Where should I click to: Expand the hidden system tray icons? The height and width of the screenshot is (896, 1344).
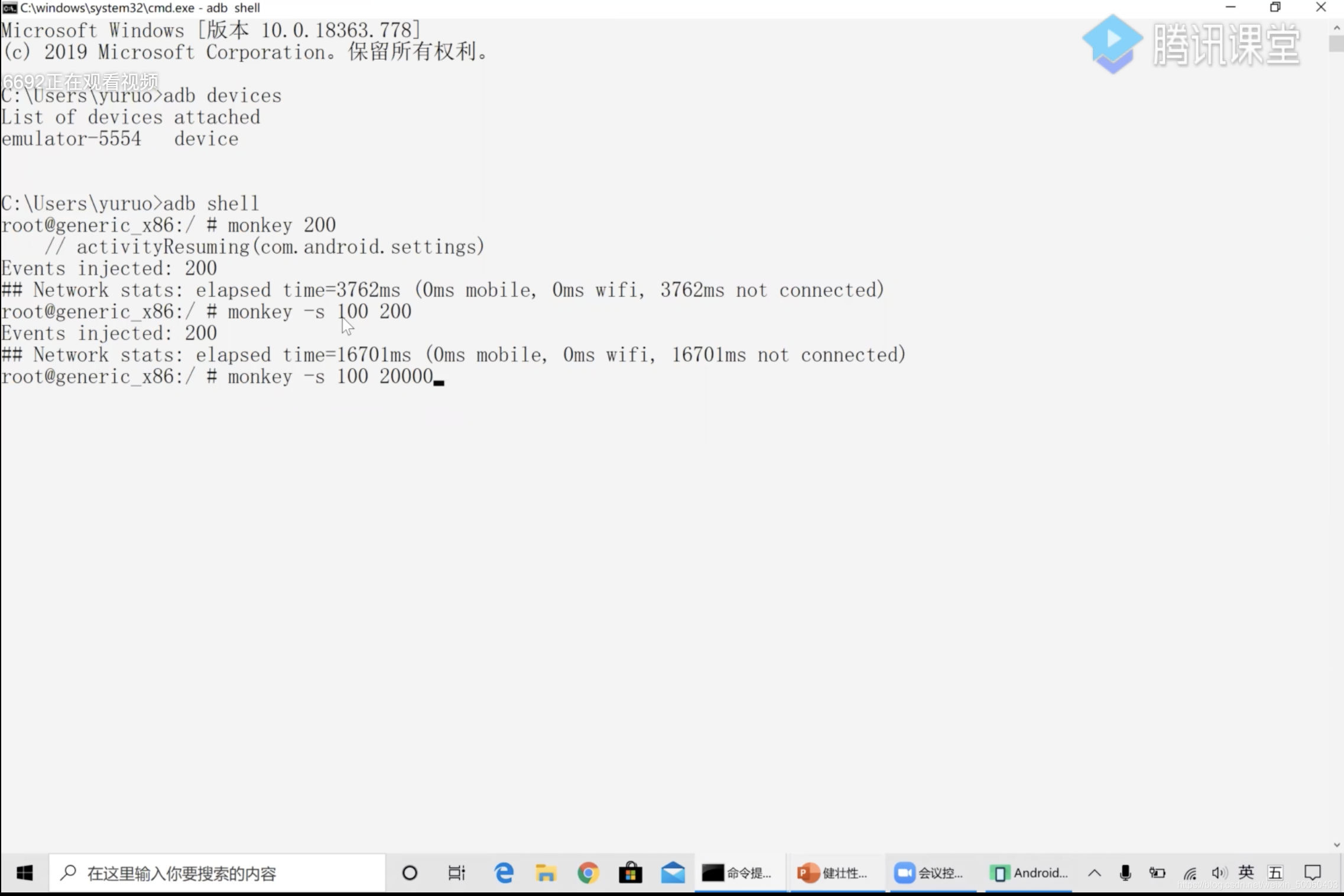[x=1094, y=873]
